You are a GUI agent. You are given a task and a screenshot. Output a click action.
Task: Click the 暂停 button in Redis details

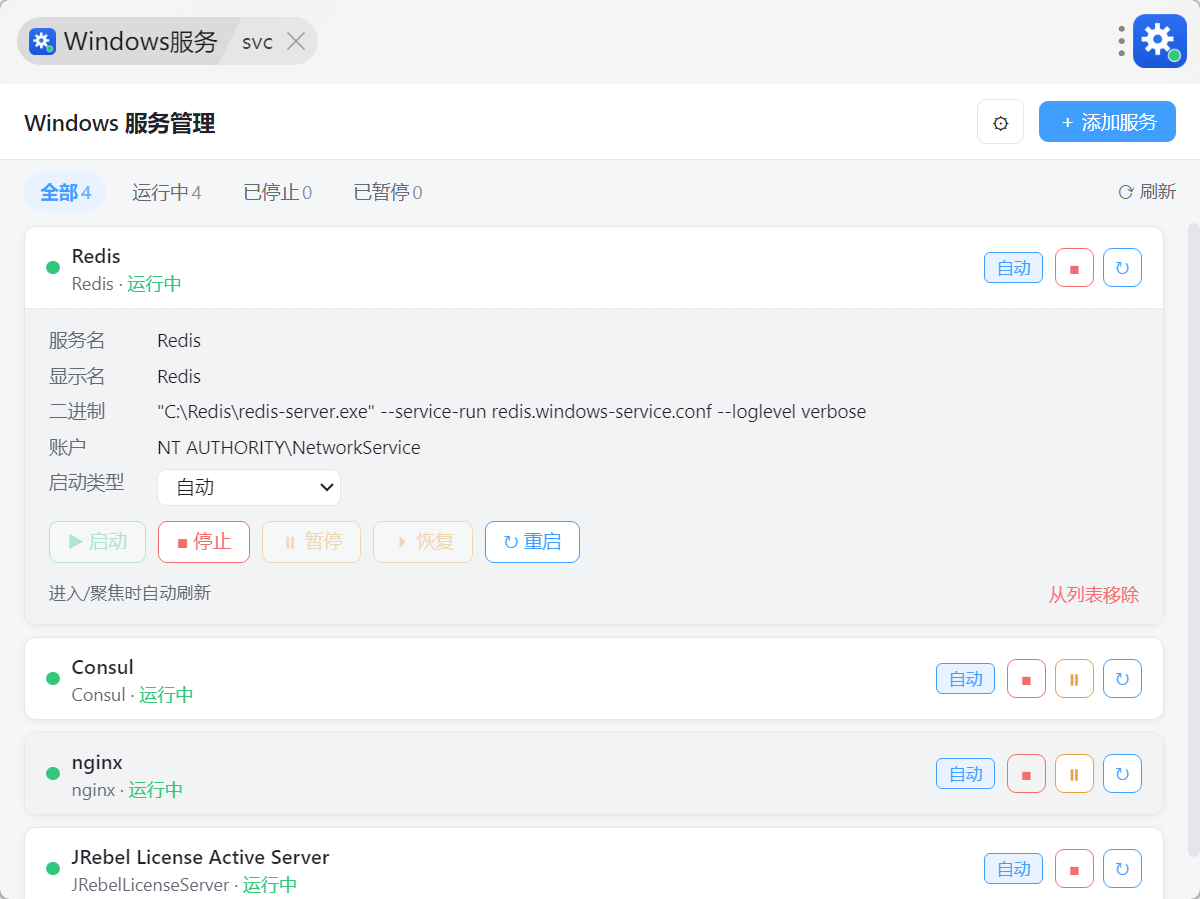click(311, 542)
